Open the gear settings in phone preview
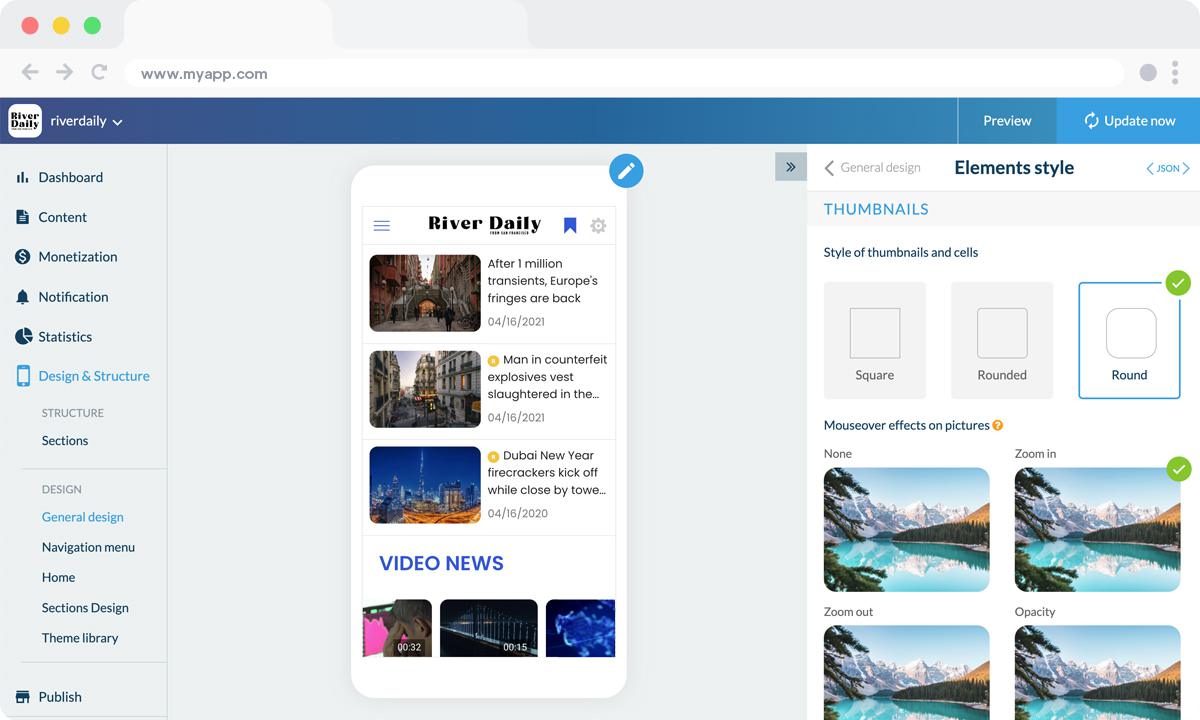This screenshot has height=720, width=1200. (598, 226)
